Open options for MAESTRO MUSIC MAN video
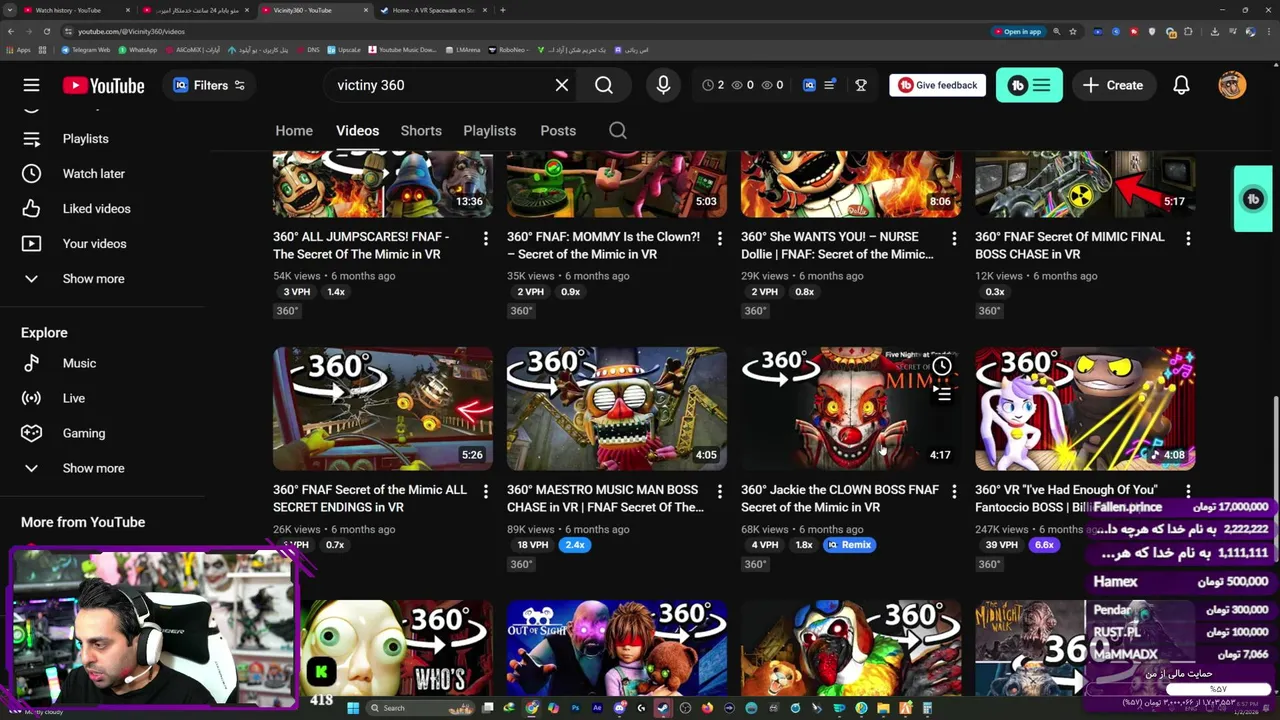Screen dimensions: 1280x720 click(719, 491)
